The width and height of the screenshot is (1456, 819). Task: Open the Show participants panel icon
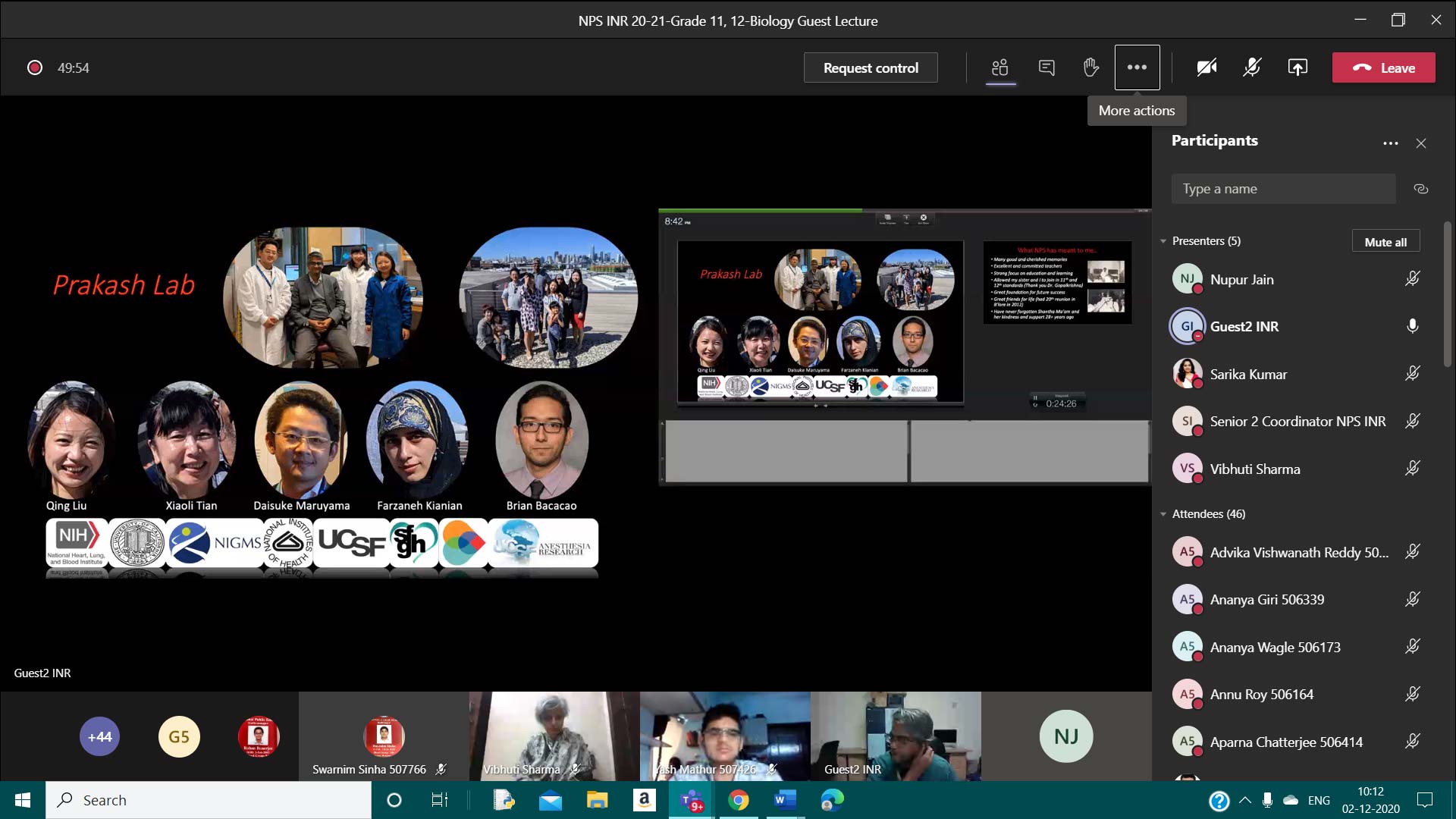point(1000,67)
